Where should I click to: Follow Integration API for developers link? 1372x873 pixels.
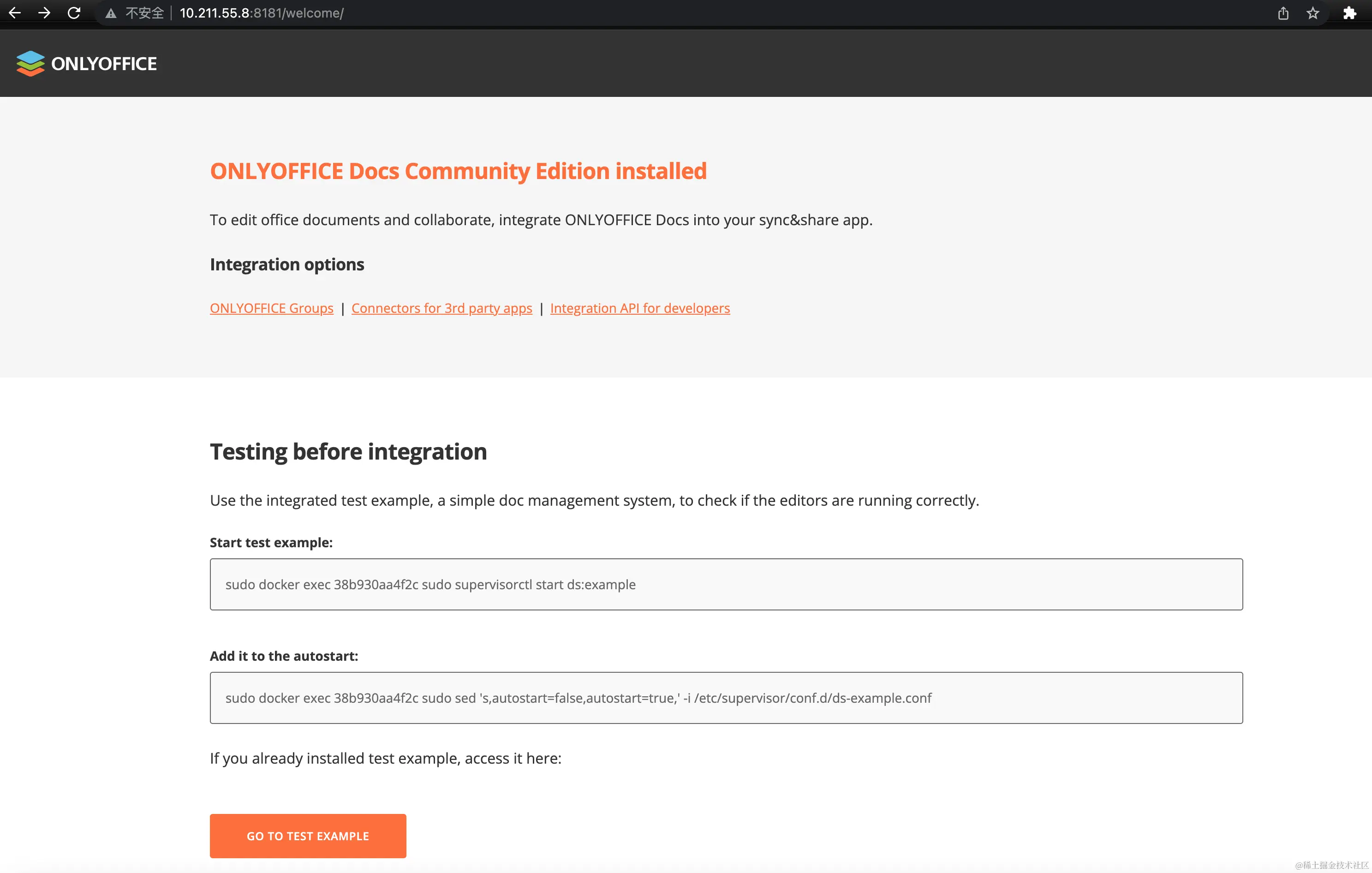coord(640,308)
